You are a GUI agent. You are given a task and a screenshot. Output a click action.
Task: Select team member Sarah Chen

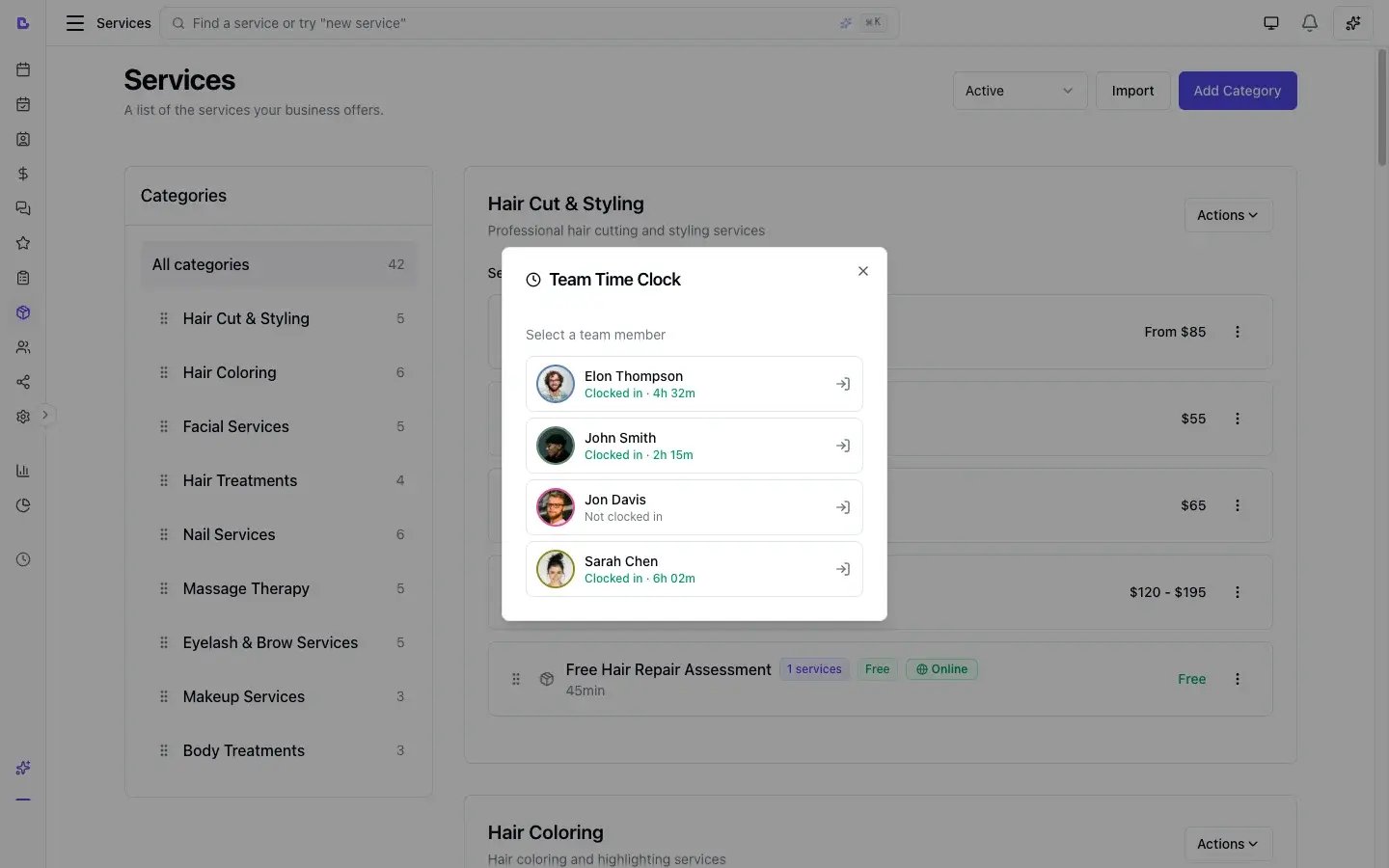click(x=694, y=569)
